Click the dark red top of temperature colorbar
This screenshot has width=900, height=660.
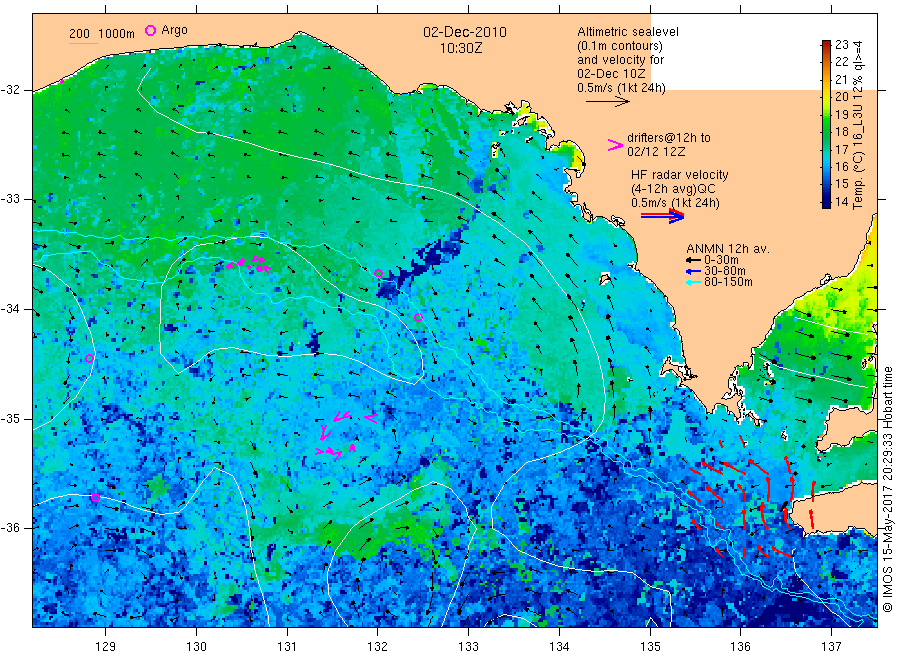826,44
